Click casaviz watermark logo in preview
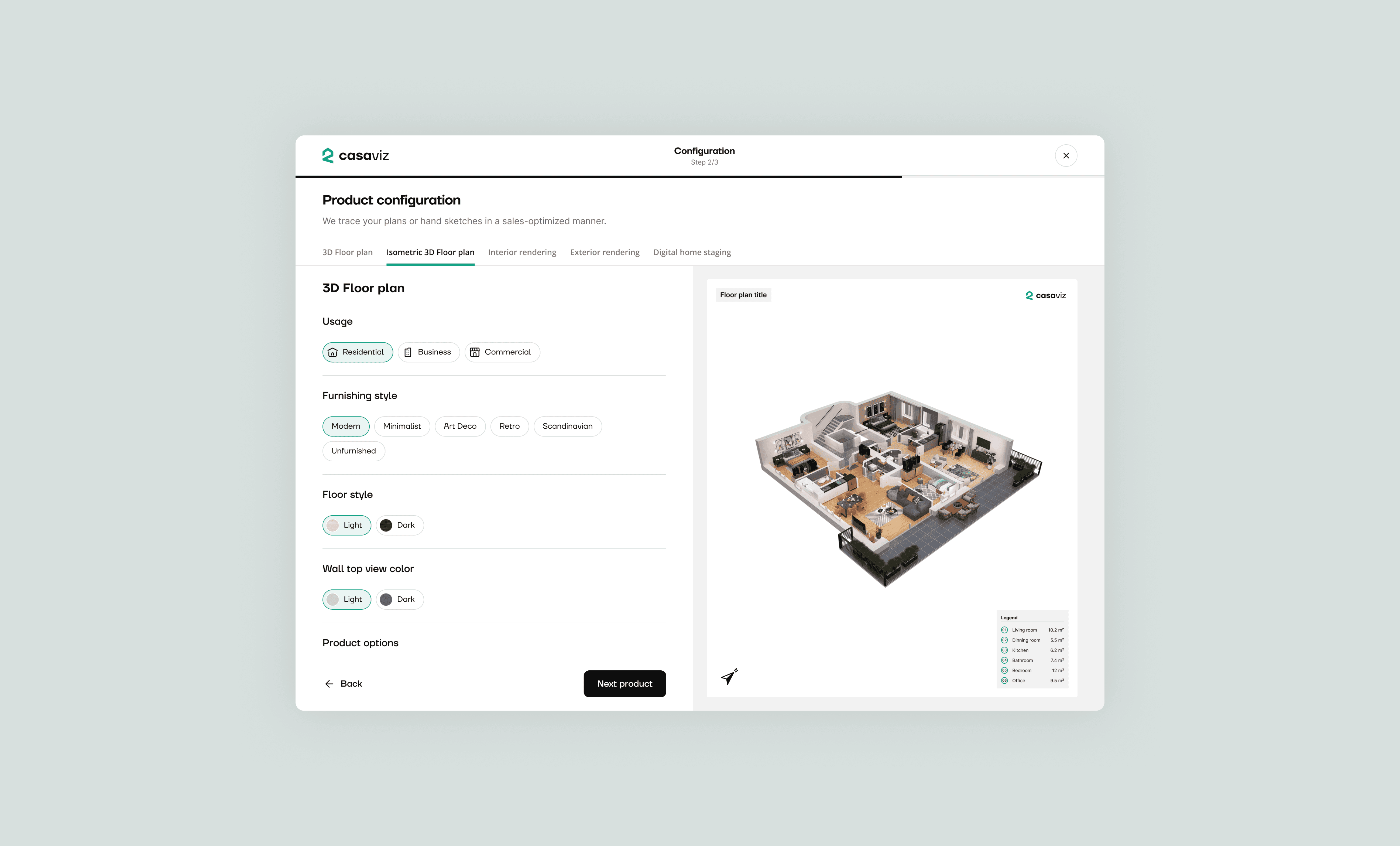This screenshot has height=846, width=1400. [x=1045, y=295]
